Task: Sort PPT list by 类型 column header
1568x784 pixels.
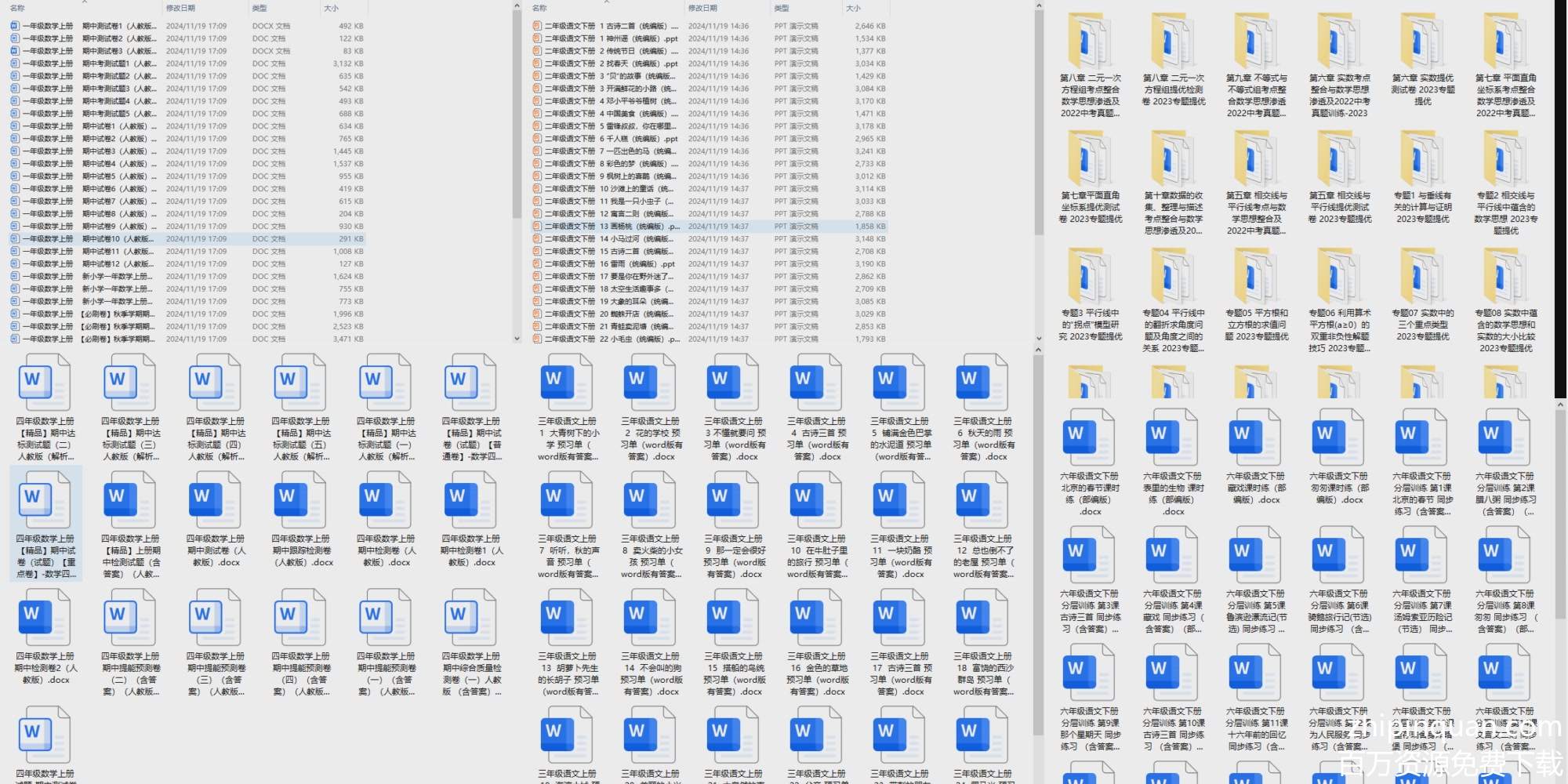Action: [x=782, y=8]
